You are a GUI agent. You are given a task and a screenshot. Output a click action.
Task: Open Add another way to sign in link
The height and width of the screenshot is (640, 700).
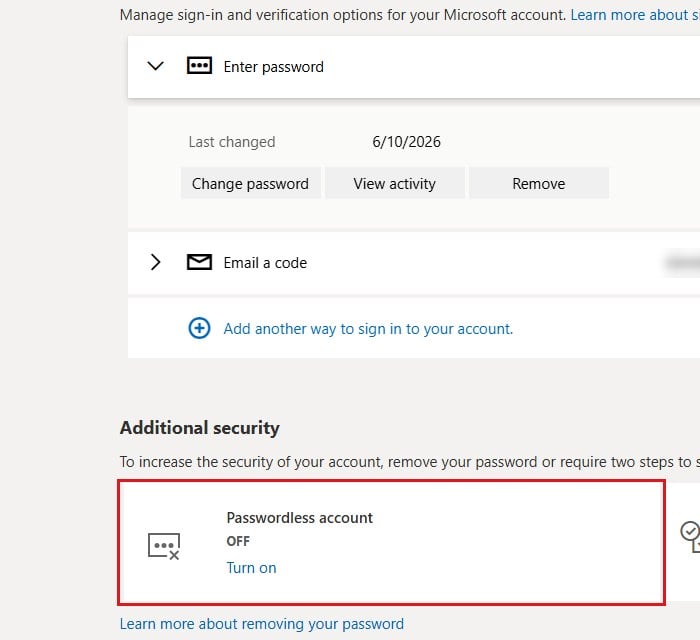point(368,329)
